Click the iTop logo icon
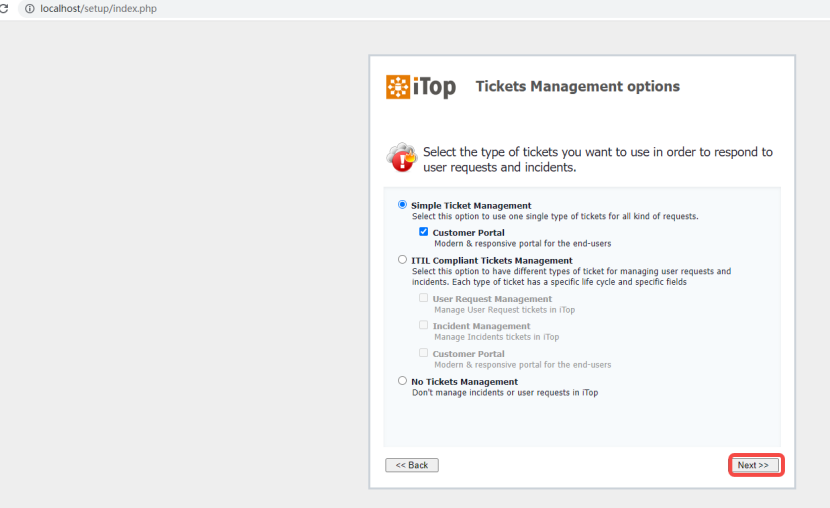This screenshot has width=830, height=508. point(398,87)
